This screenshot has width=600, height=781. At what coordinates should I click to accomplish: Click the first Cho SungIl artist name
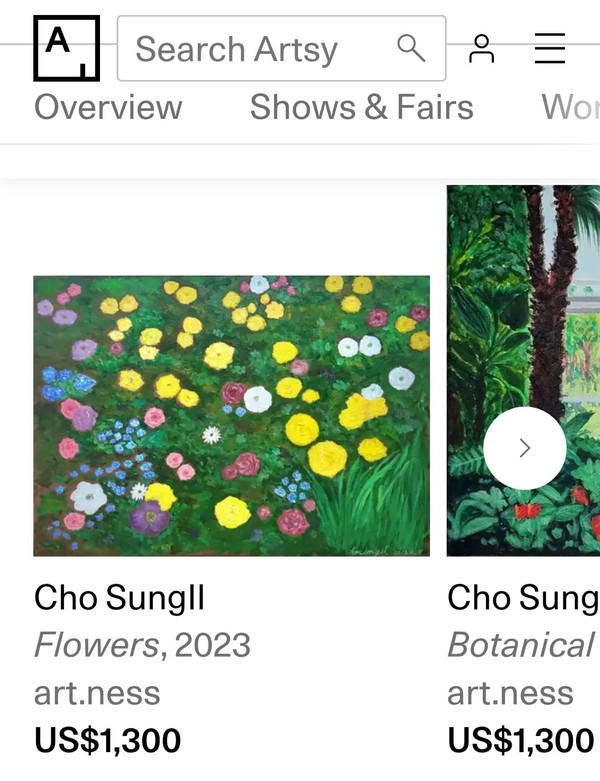[x=119, y=598]
